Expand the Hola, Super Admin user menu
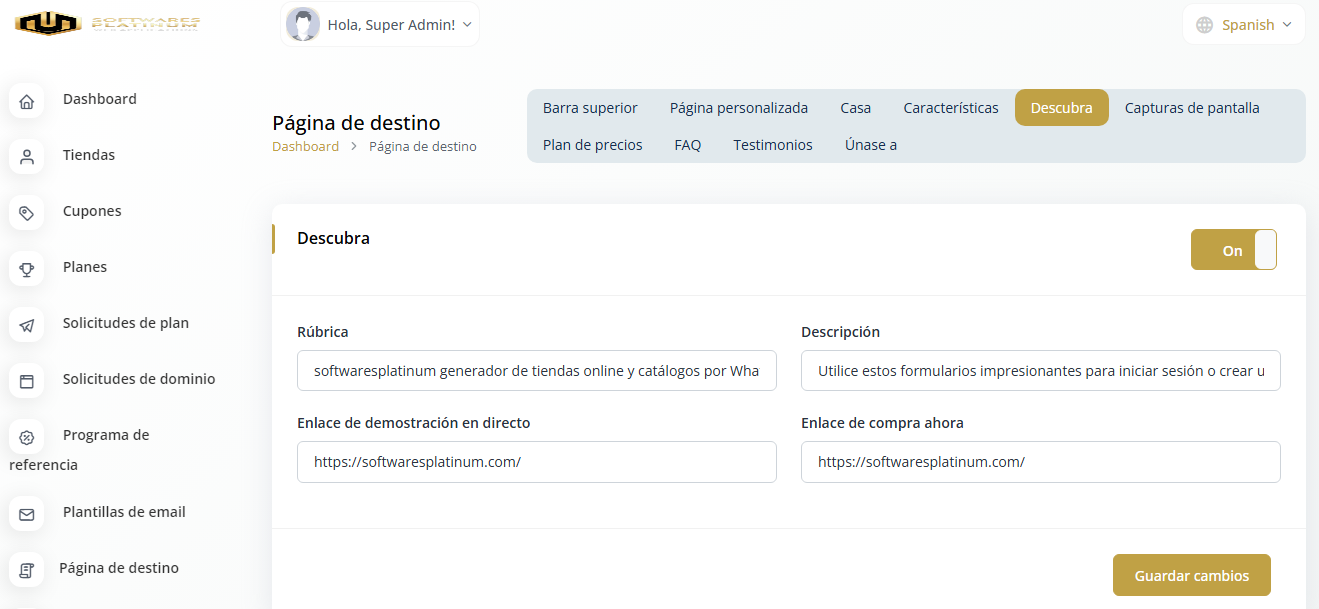 click(x=380, y=25)
